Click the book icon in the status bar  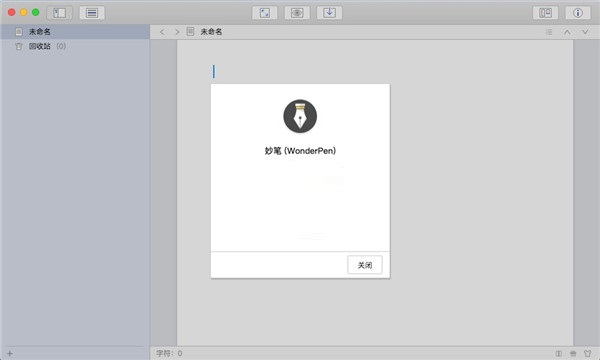pos(559,353)
